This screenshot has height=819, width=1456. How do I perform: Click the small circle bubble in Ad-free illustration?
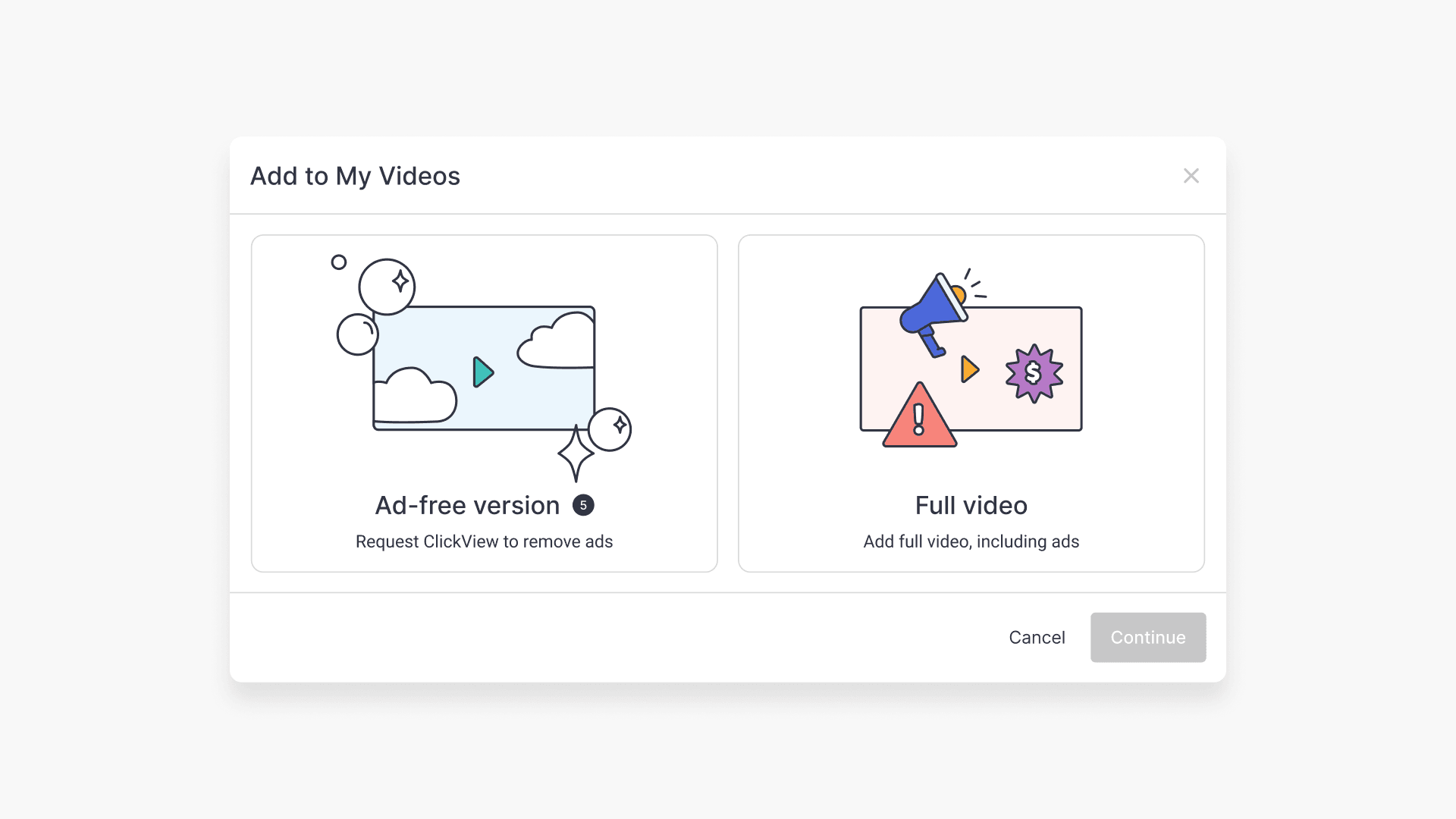click(x=338, y=262)
